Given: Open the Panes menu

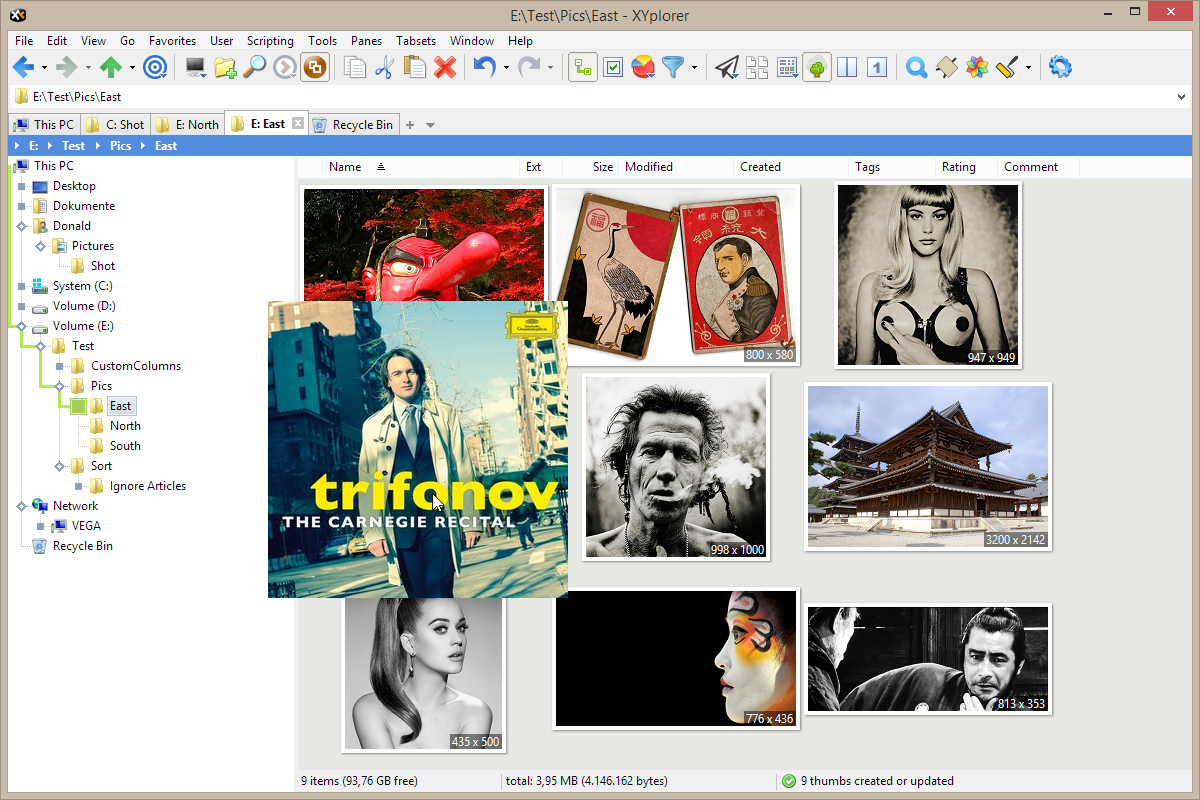Looking at the screenshot, I should point(366,41).
